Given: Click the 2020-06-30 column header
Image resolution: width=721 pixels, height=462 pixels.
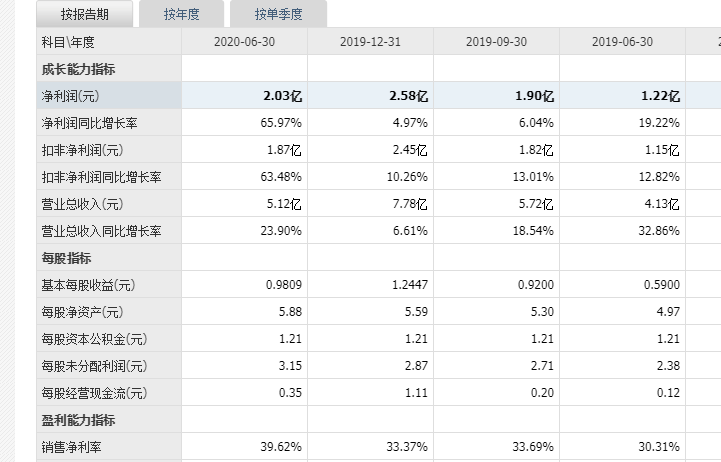Looking at the screenshot, I should pyautogui.click(x=244, y=42).
